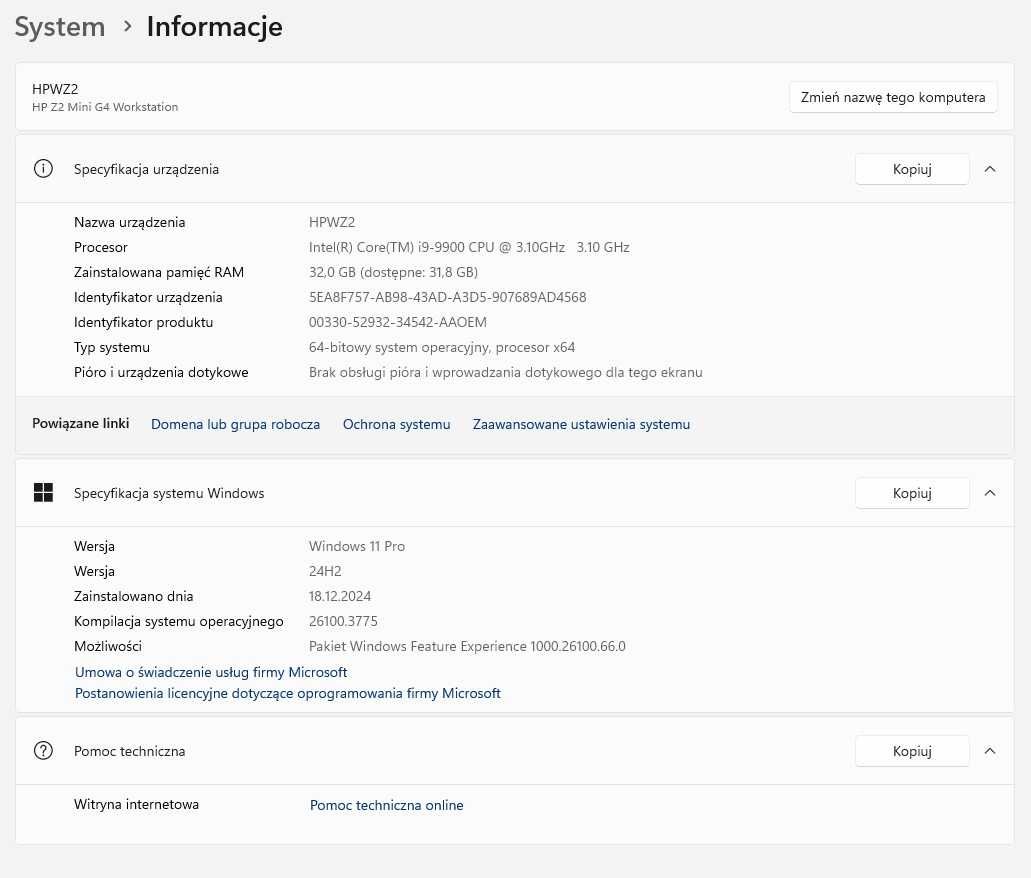Image resolution: width=1031 pixels, height=878 pixels.
Task: Collapse the Specyfikacja systemu Windows chevron
Action: click(990, 493)
